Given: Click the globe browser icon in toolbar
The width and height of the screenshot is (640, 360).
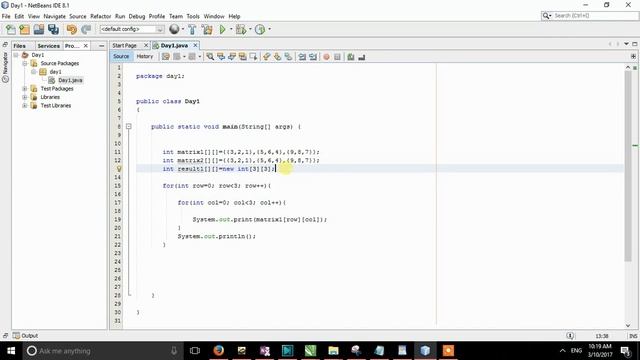Looking at the screenshot, I should click(x=174, y=29).
